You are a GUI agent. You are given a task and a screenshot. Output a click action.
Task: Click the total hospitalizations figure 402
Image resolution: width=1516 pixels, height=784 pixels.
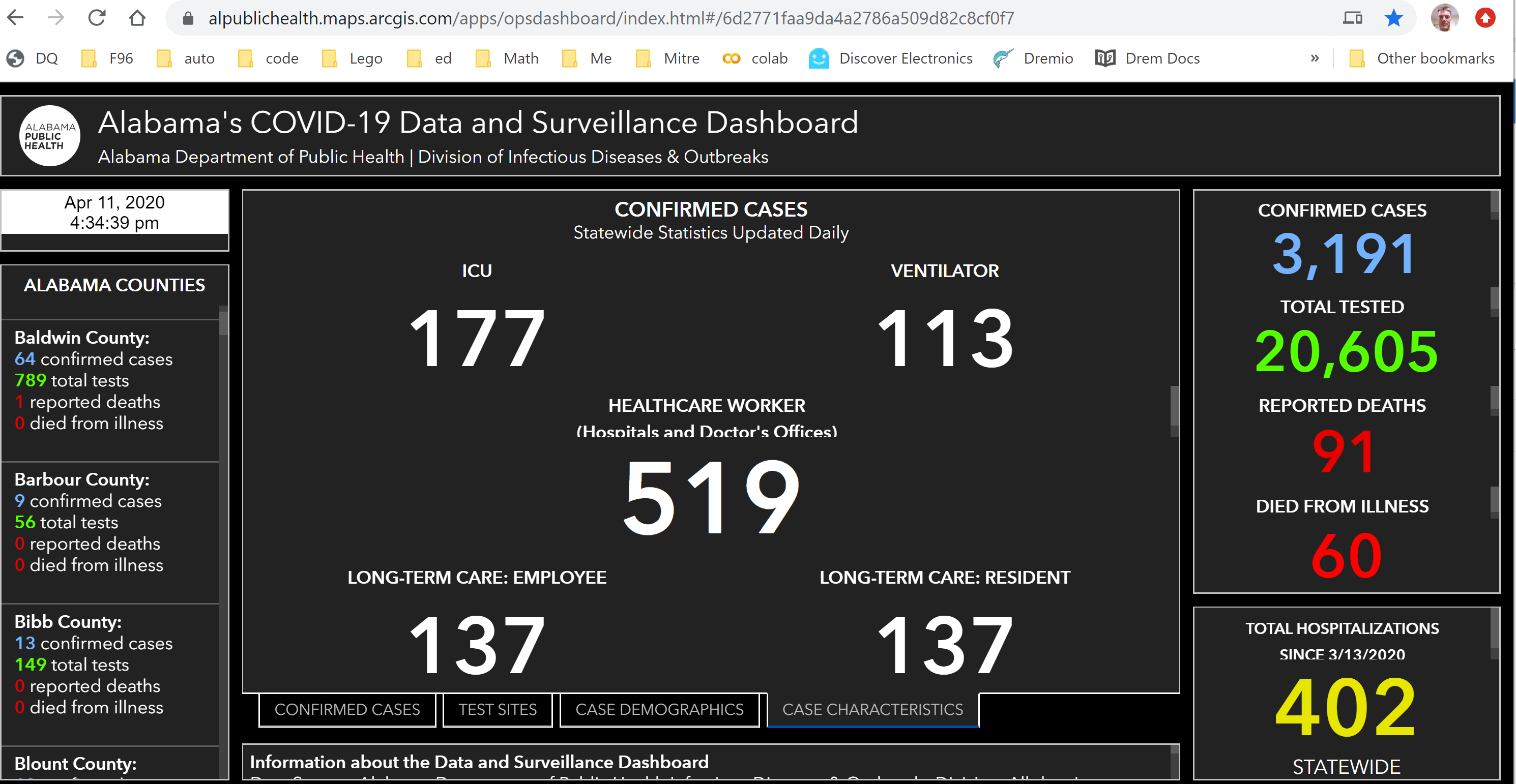tap(1346, 707)
